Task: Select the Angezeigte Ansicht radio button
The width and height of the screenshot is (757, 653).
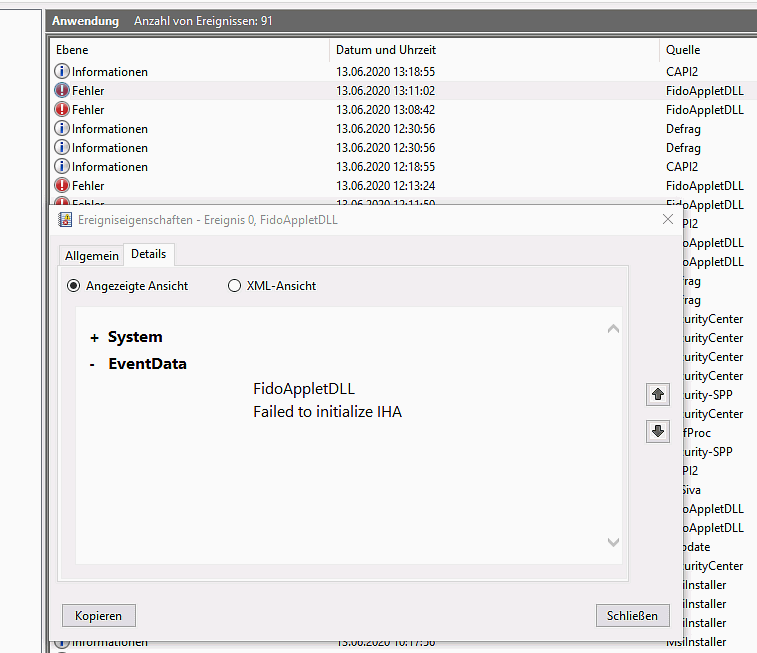Action: pos(73,286)
